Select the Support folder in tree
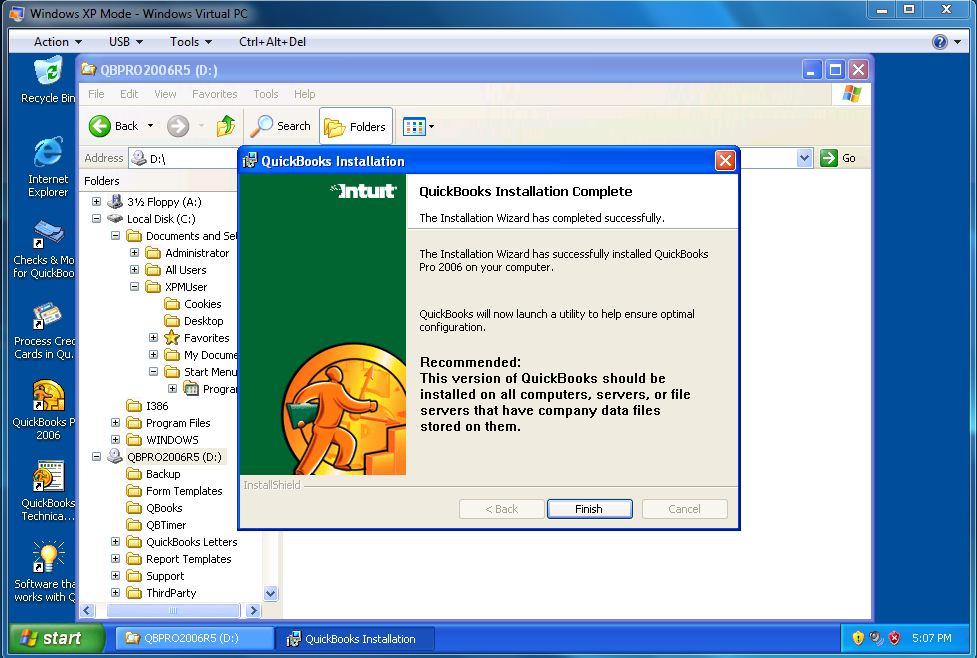 coord(155,576)
